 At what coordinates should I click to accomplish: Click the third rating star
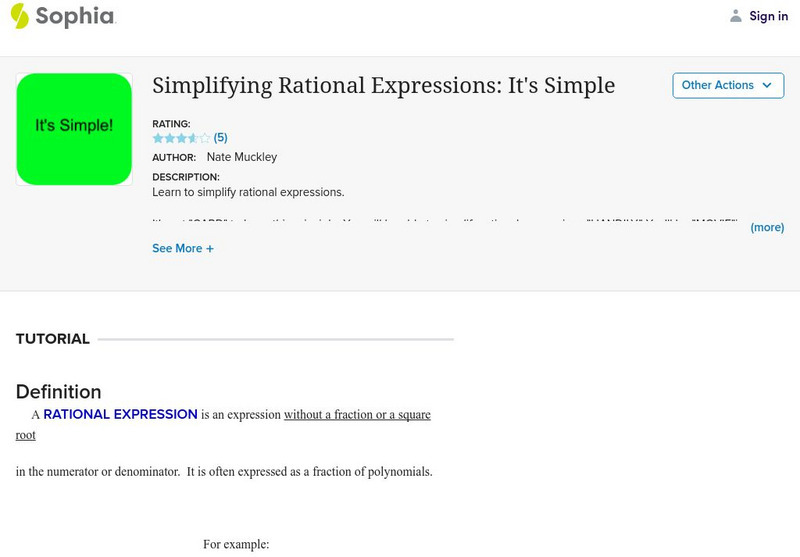[182, 138]
